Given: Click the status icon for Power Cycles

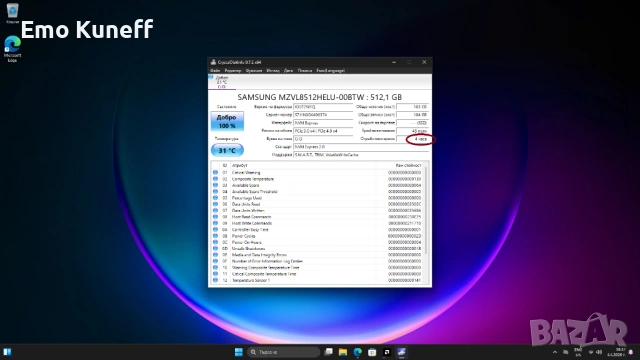Looking at the screenshot, I should [216, 236].
